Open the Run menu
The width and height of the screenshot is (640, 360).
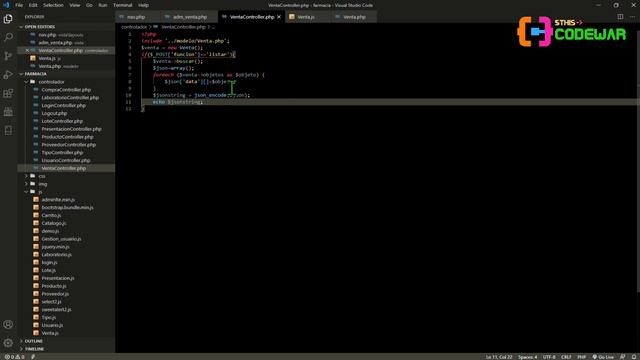click(102, 5)
